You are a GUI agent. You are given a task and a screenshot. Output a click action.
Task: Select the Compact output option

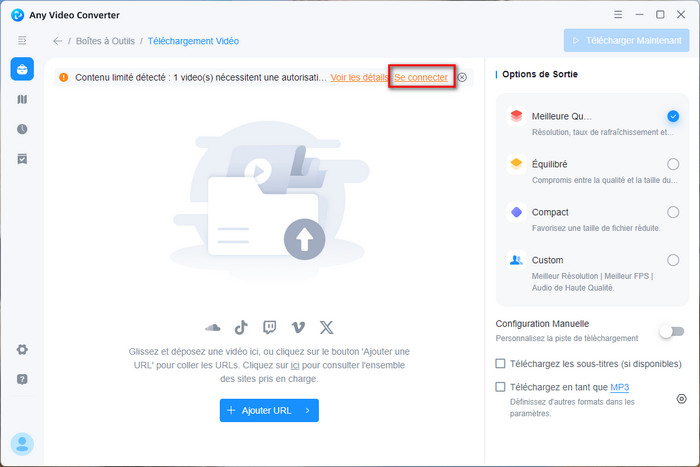pyautogui.click(x=673, y=212)
